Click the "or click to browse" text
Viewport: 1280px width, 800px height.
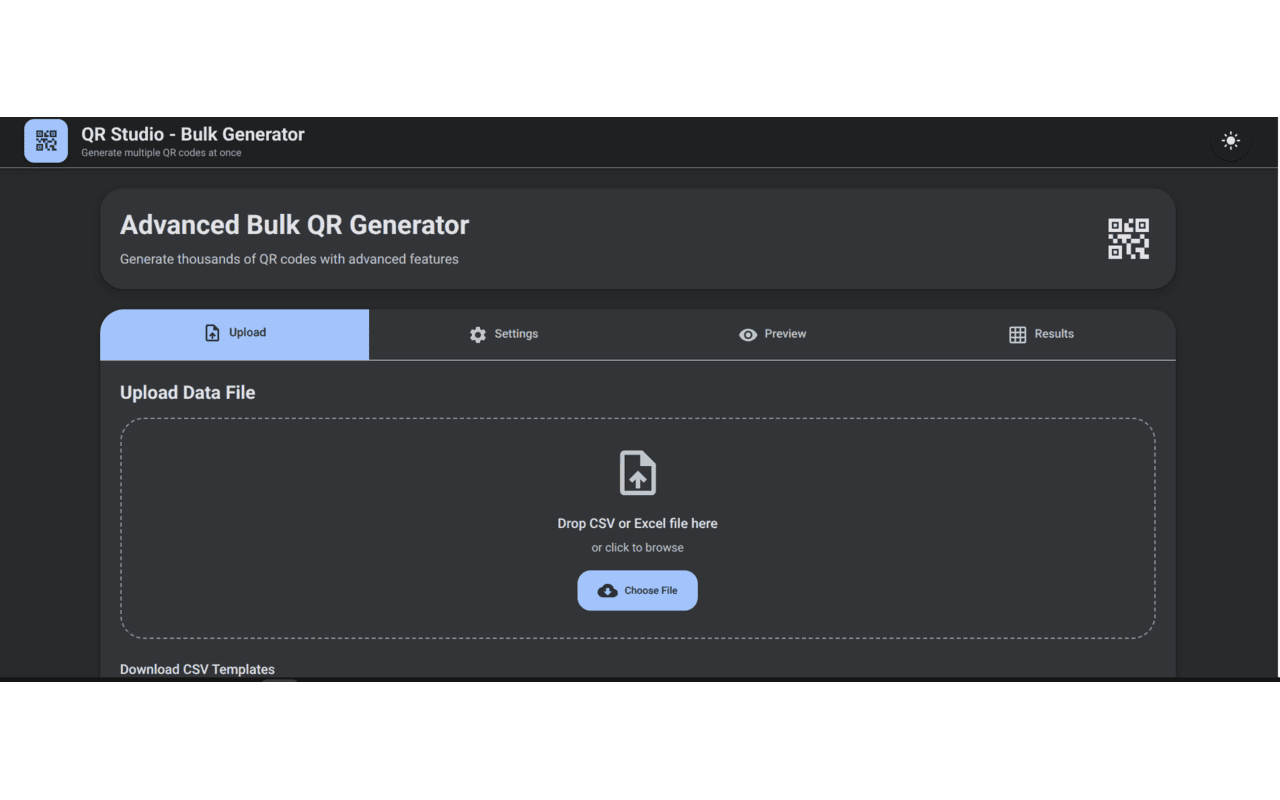(x=637, y=547)
